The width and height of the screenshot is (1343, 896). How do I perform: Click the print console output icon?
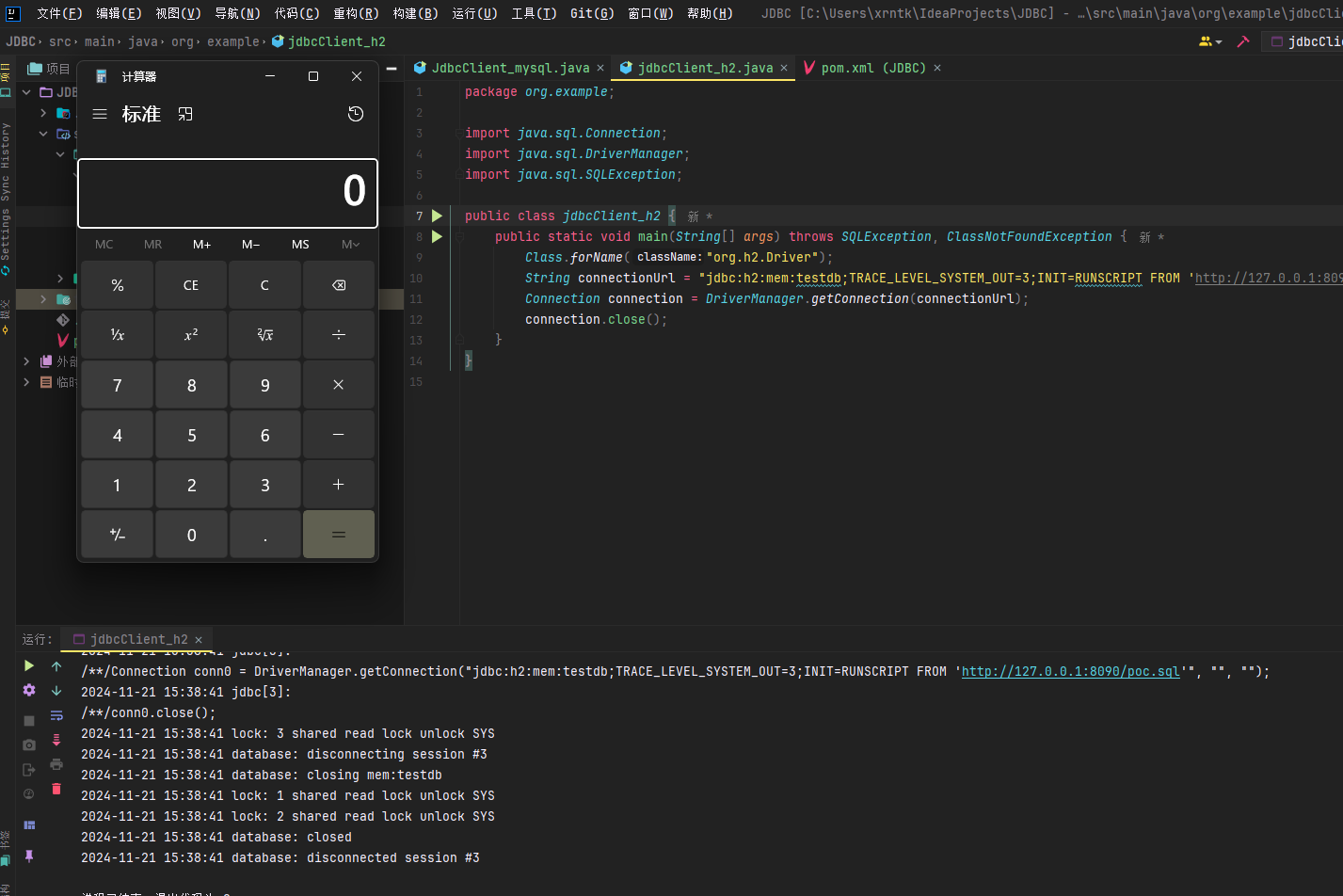coord(56,764)
